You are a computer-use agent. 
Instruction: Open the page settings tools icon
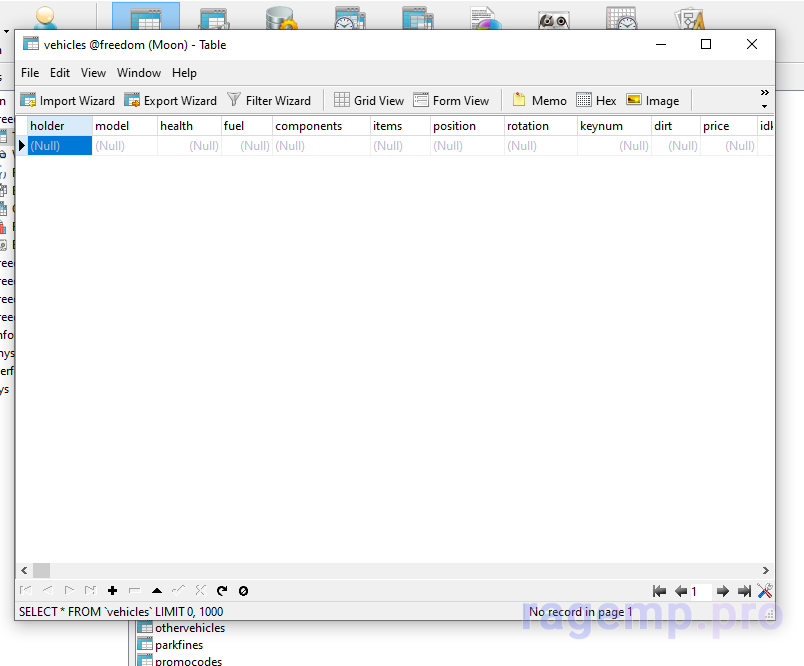pyautogui.click(x=765, y=591)
